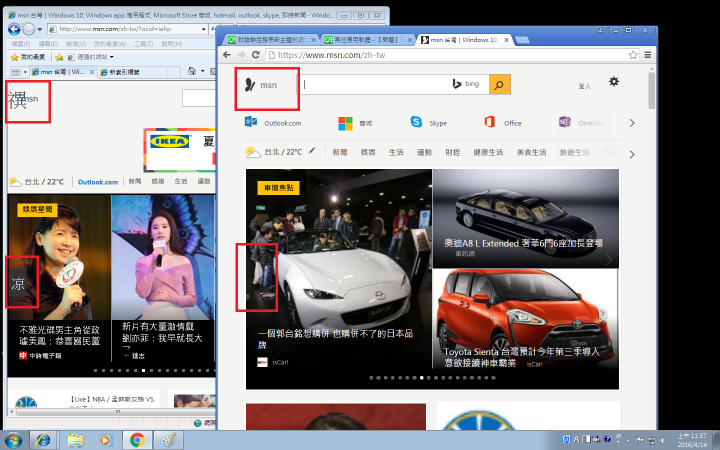
Task: Open msn settings via the gear icon
Action: click(614, 82)
